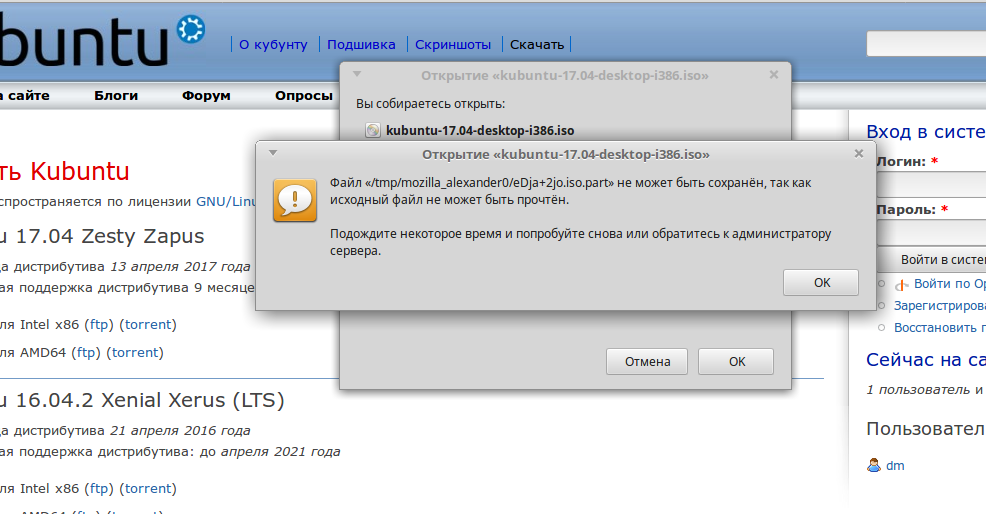Download 17.04 AMD64 via ftp
This screenshot has width=986, height=514.
(x=86, y=352)
